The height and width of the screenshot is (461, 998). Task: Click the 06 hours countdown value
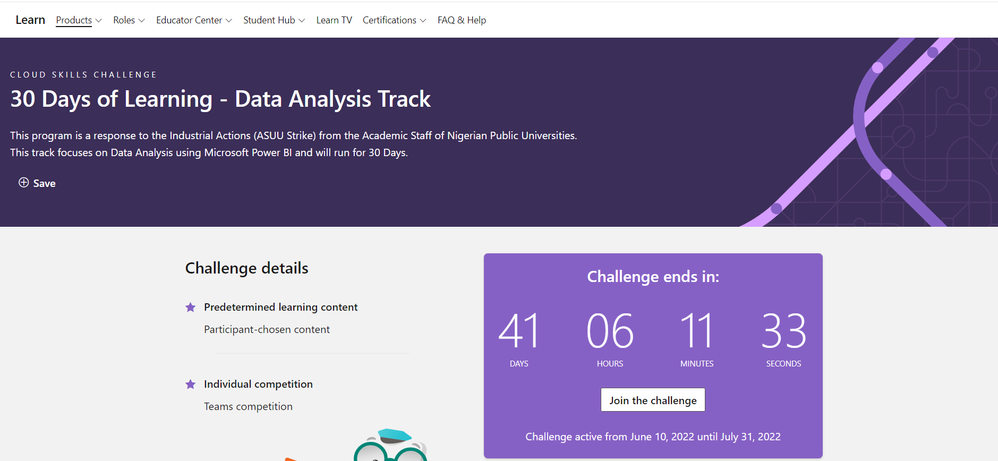[x=610, y=331]
